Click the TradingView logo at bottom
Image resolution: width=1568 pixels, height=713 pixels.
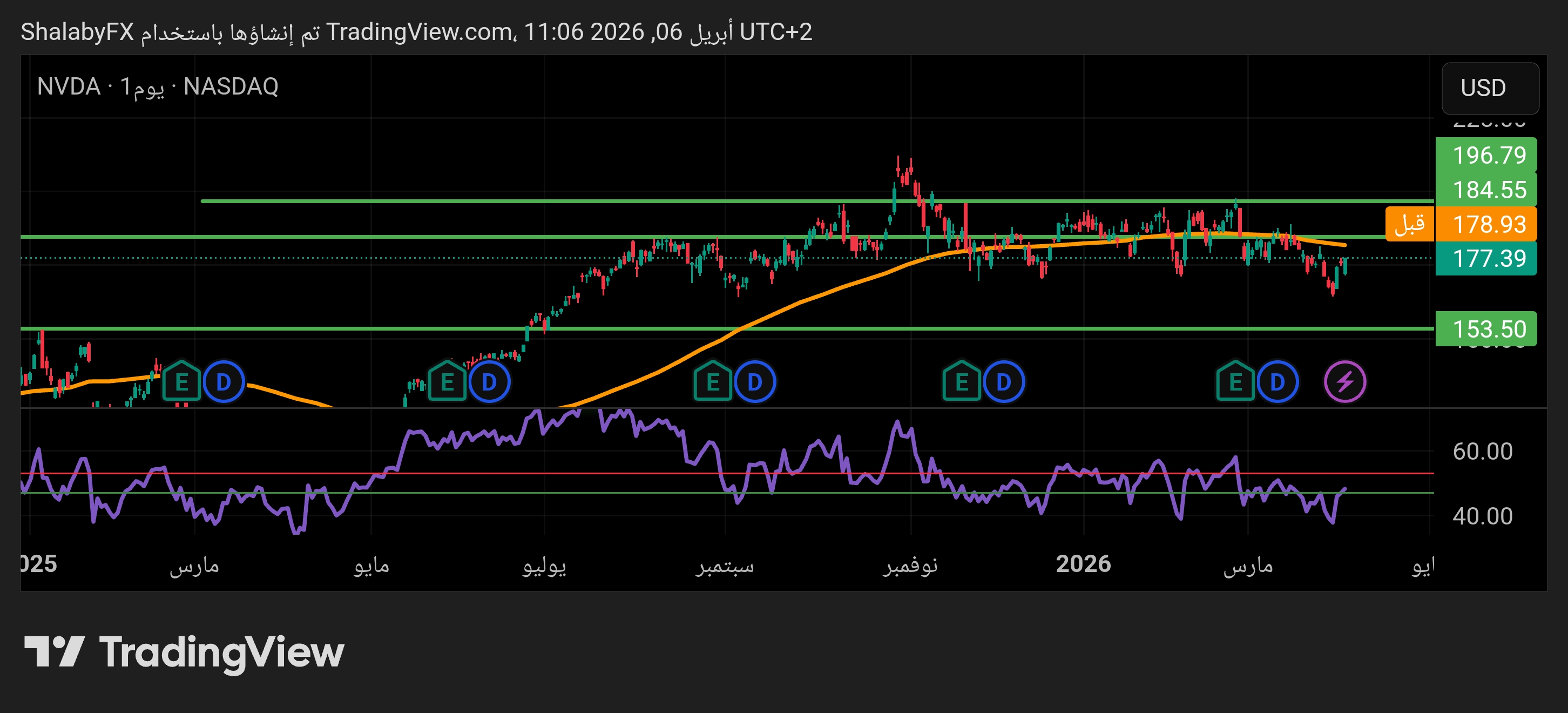[x=184, y=652]
